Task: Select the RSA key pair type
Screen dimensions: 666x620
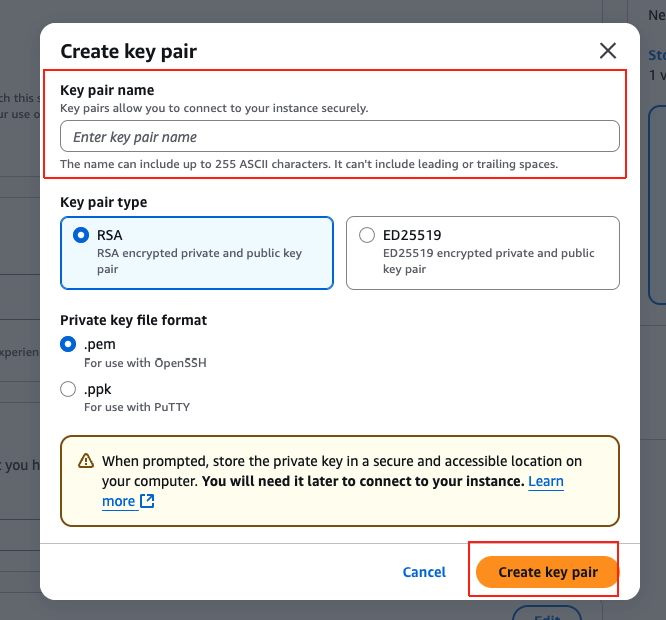Action: (81, 236)
